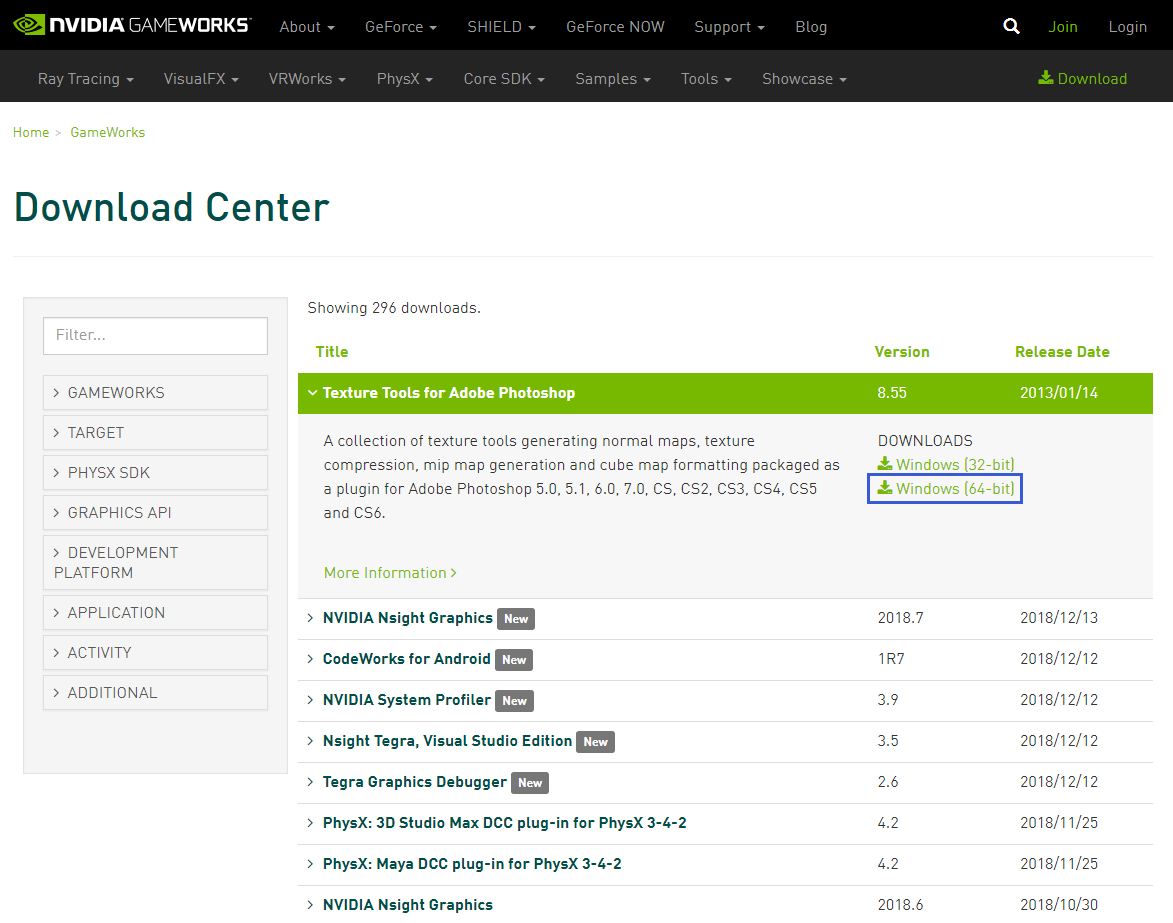Image resolution: width=1173 pixels, height=923 pixels.
Task: Expand the ACTIVITY filter category
Action: pyautogui.click(x=156, y=653)
